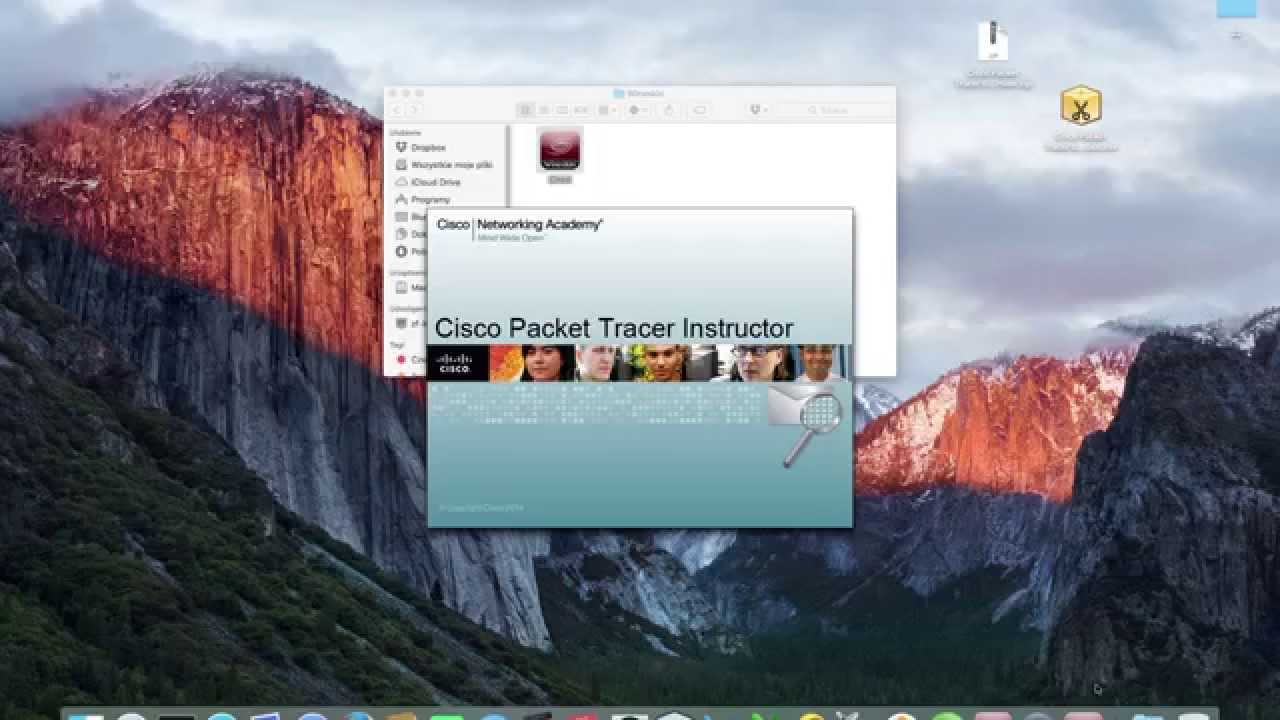The image size is (1280, 720).
Task: Open the Dropbox toolbar dropdown in Finder
Action: point(757,110)
